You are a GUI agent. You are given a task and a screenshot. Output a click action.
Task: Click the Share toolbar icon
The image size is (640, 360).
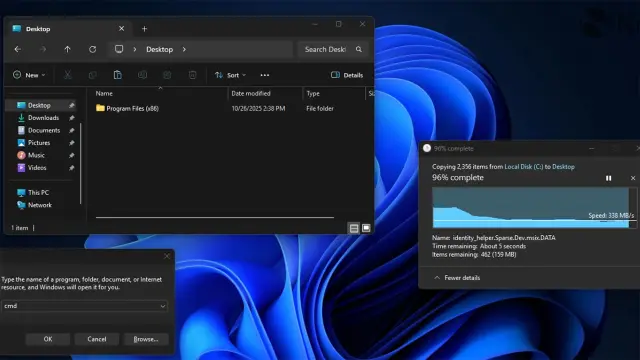167,75
